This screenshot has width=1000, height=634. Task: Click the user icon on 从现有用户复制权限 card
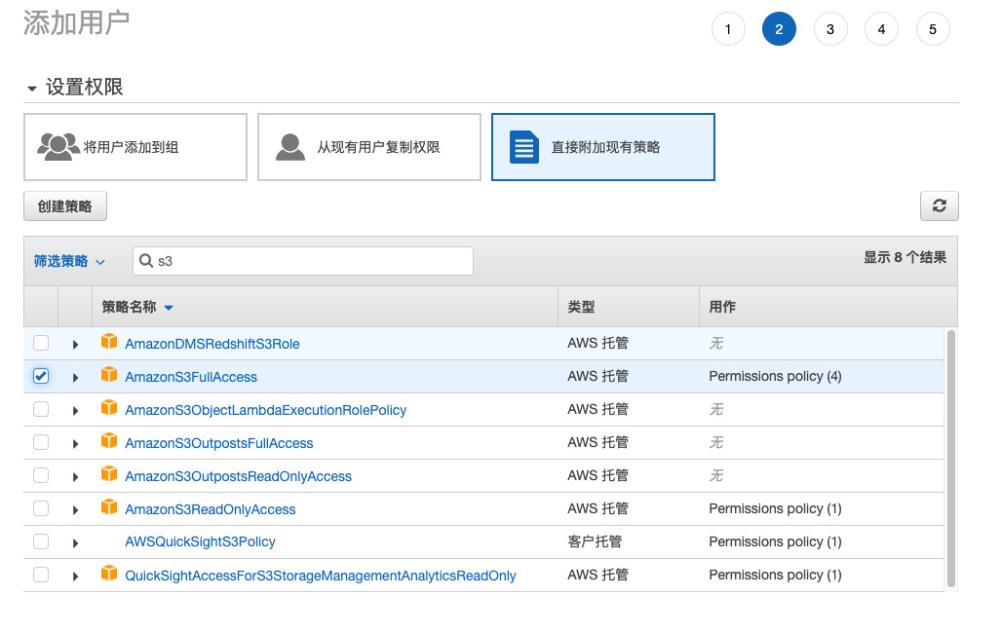coord(288,145)
